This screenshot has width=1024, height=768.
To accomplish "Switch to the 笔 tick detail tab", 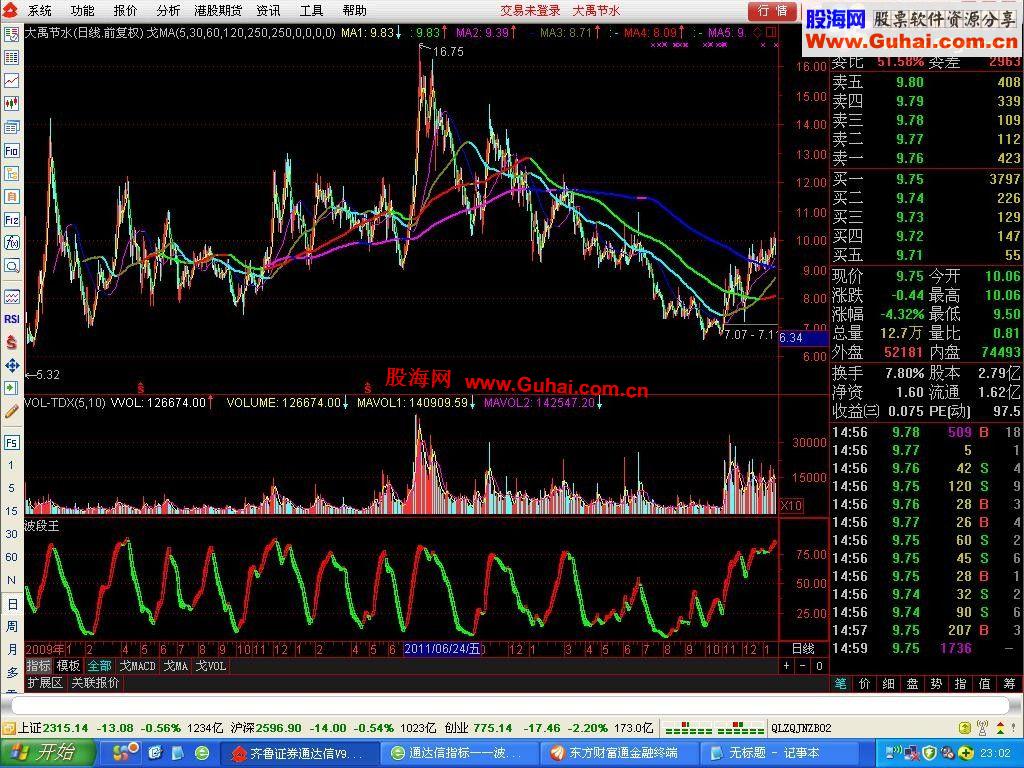I will coord(840,683).
